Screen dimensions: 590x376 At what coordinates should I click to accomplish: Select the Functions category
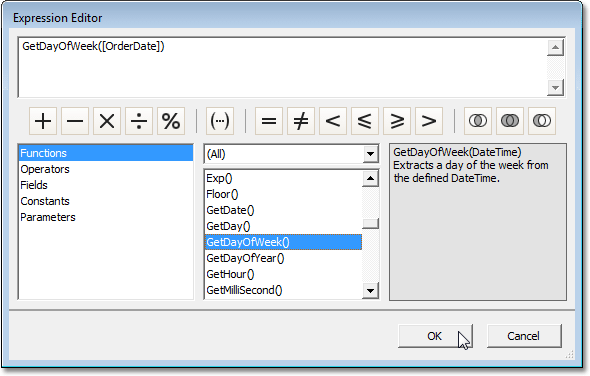(x=106, y=153)
